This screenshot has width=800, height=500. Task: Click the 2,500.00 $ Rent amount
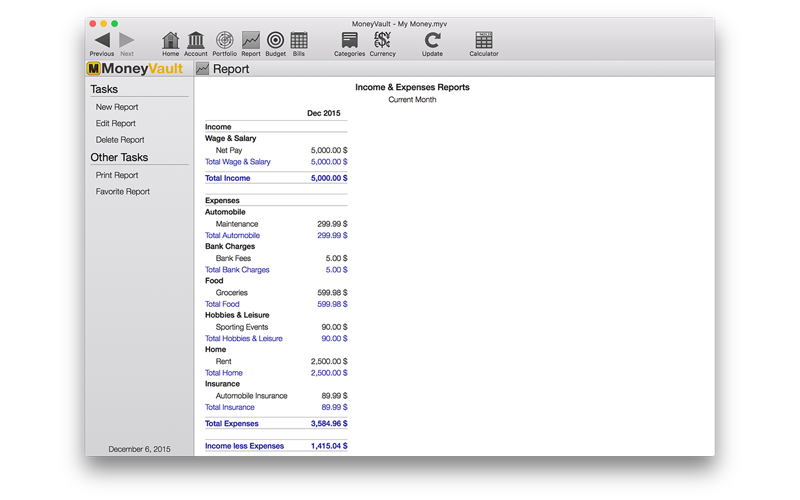[329, 361]
